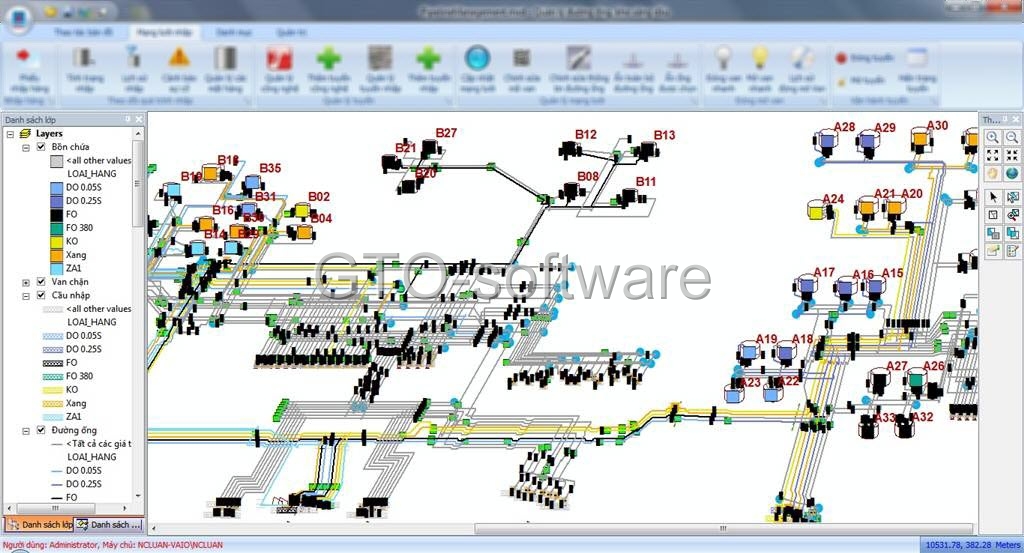Click the coordinates readout in status bar
Viewport: 1024px width, 553px height.
pos(972,545)
